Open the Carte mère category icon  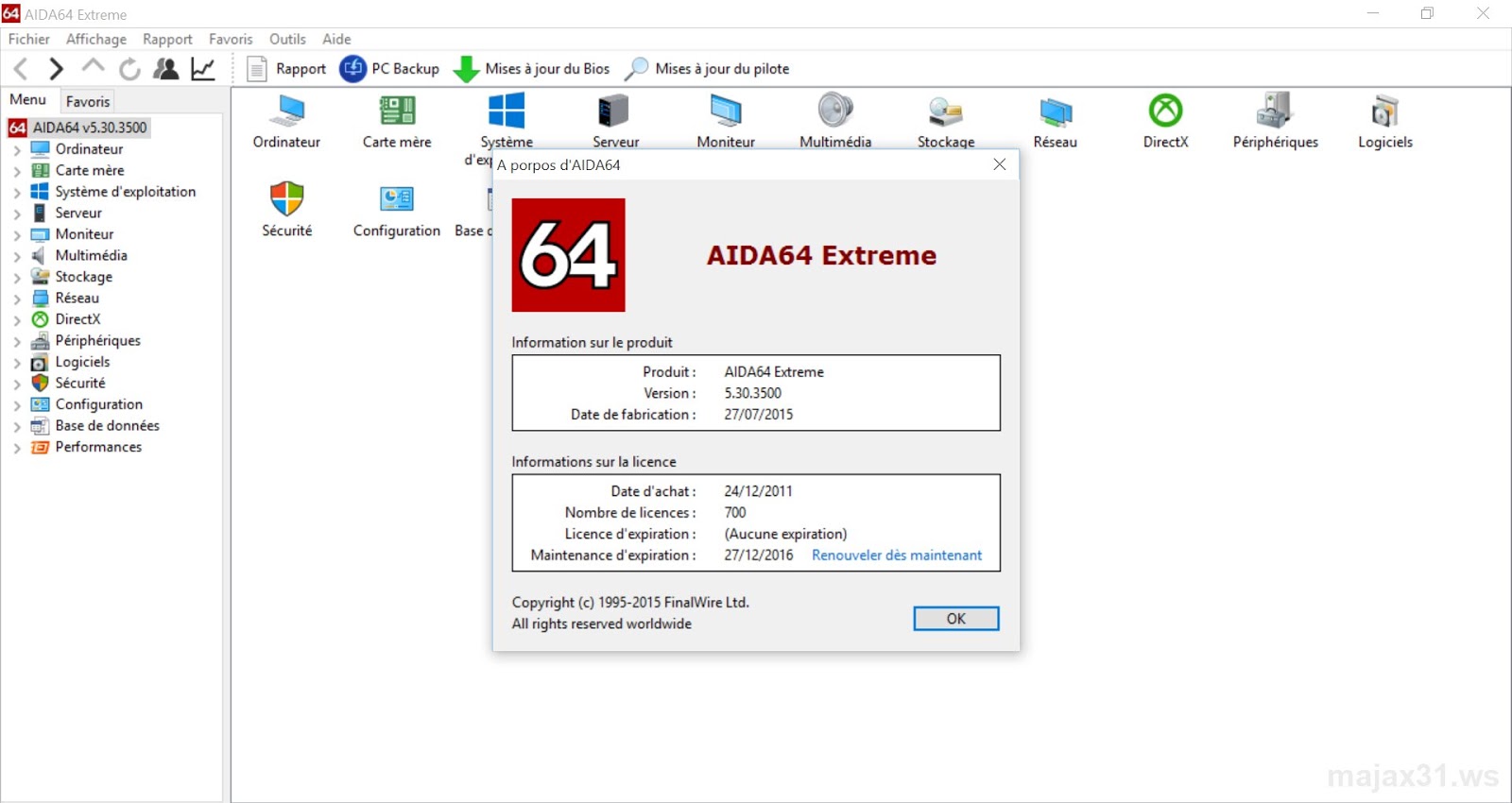coord(397,121)
